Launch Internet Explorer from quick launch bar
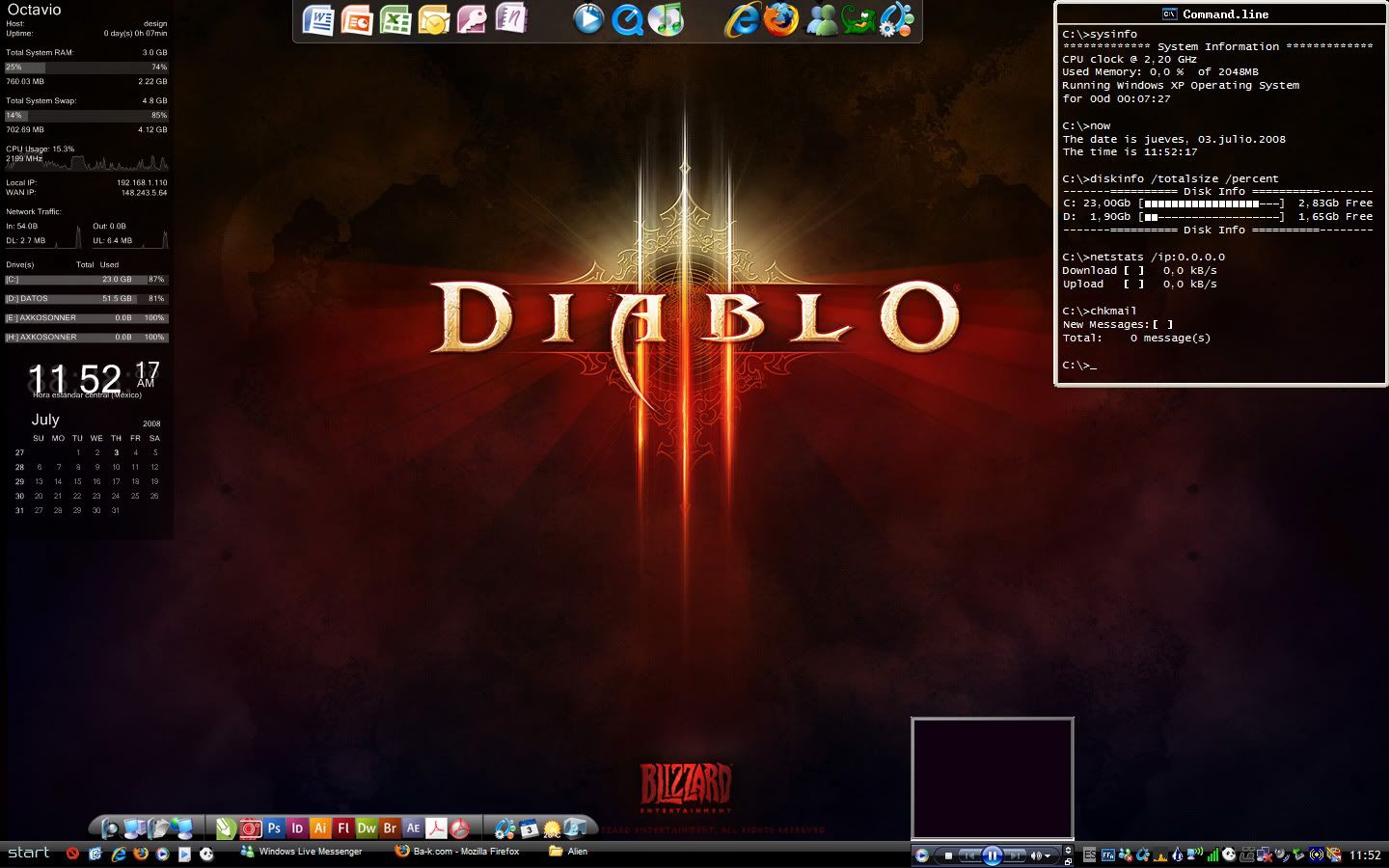 (119, 854)
